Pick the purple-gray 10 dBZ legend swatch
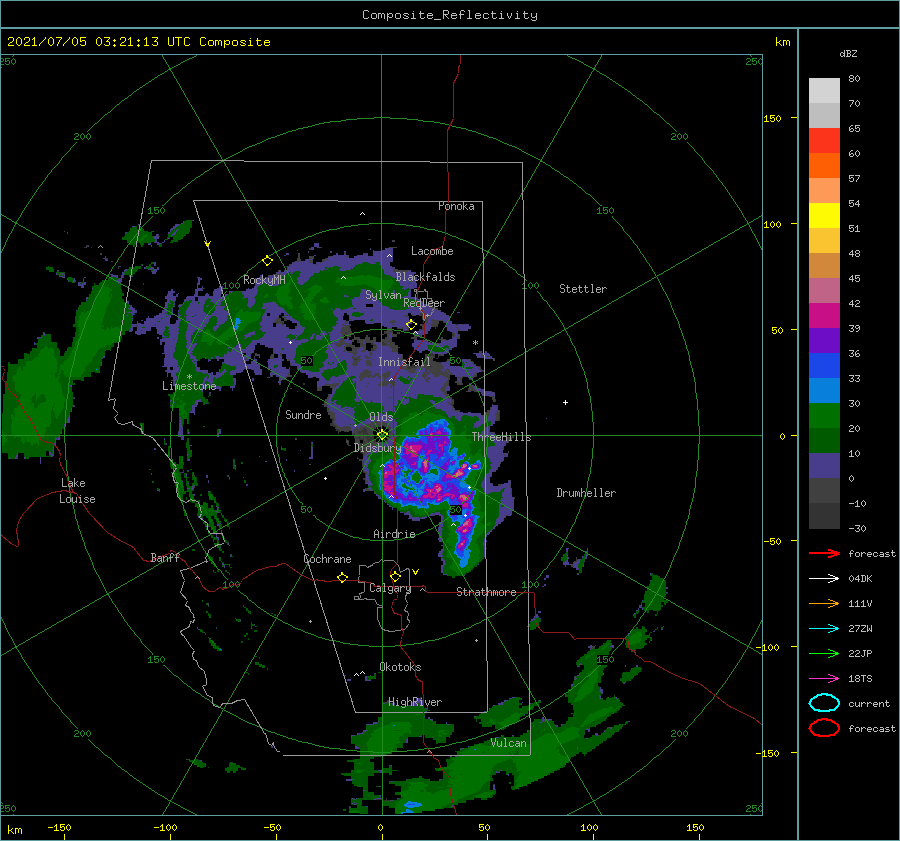The height and width of the screenshot is (841, 900). click(x=824, y=465)
